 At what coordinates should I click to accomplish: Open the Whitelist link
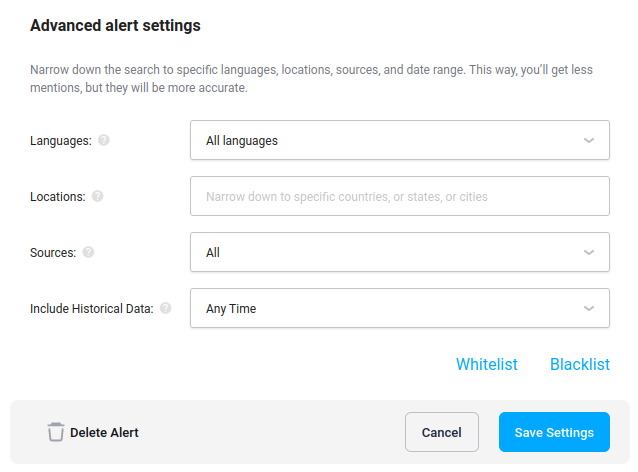pos(487,364)
